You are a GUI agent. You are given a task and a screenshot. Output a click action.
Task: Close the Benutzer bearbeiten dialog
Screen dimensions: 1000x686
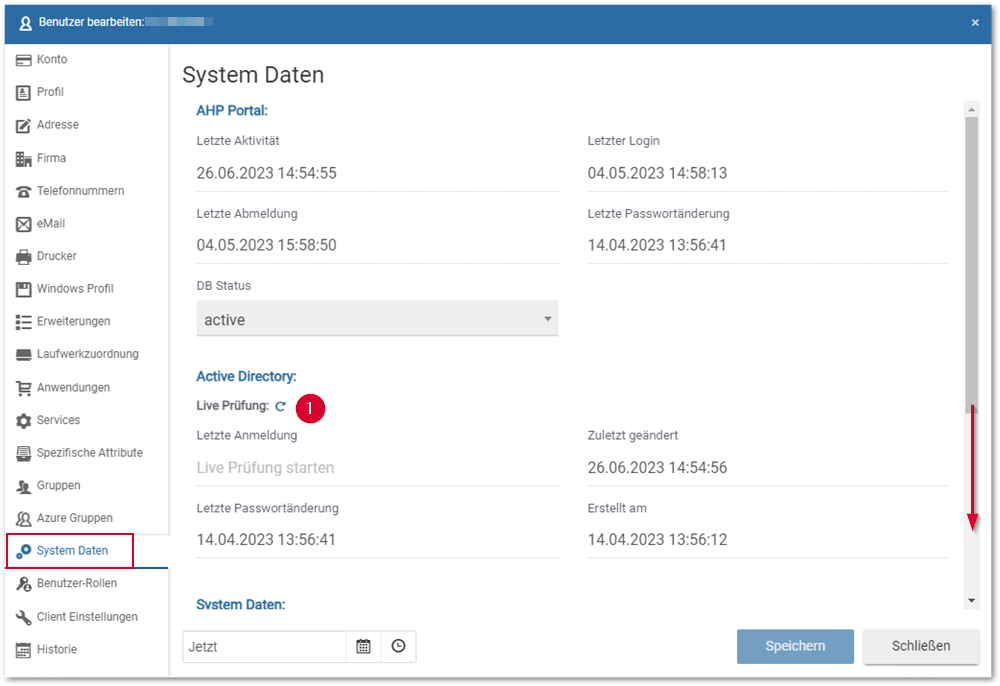[x=975, y=23]
